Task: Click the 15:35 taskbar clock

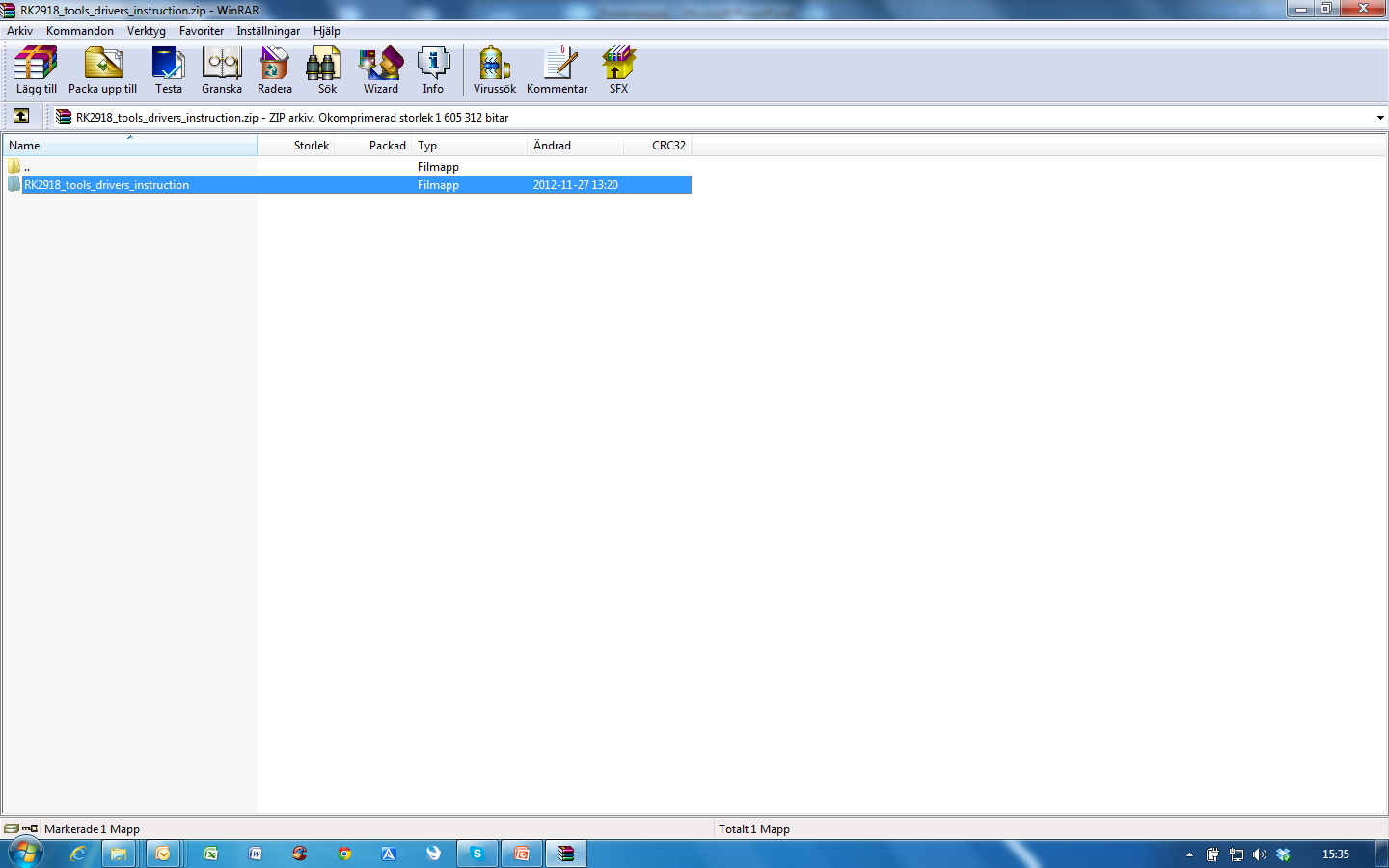Action: [1336, 854]
